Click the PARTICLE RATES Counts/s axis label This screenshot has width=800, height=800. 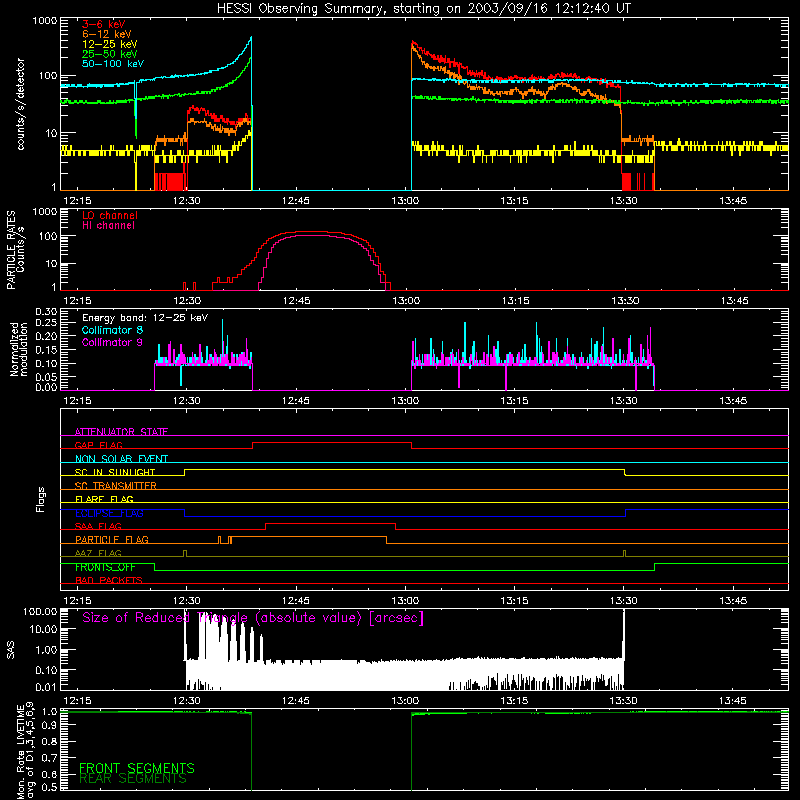(x=15, y=250)
